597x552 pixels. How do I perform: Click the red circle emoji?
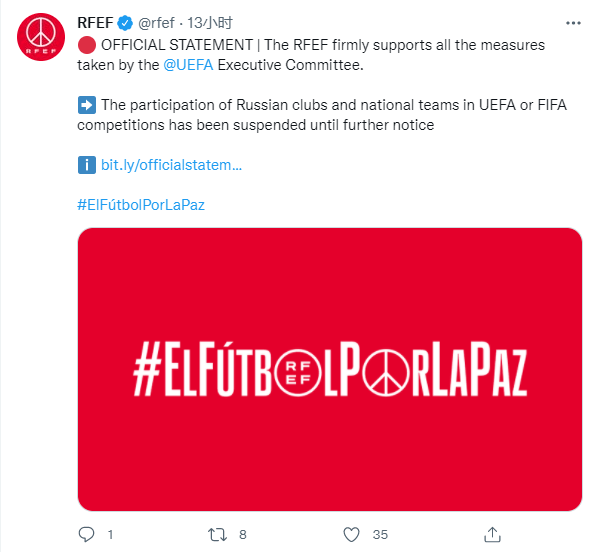[x=87, y=45]
